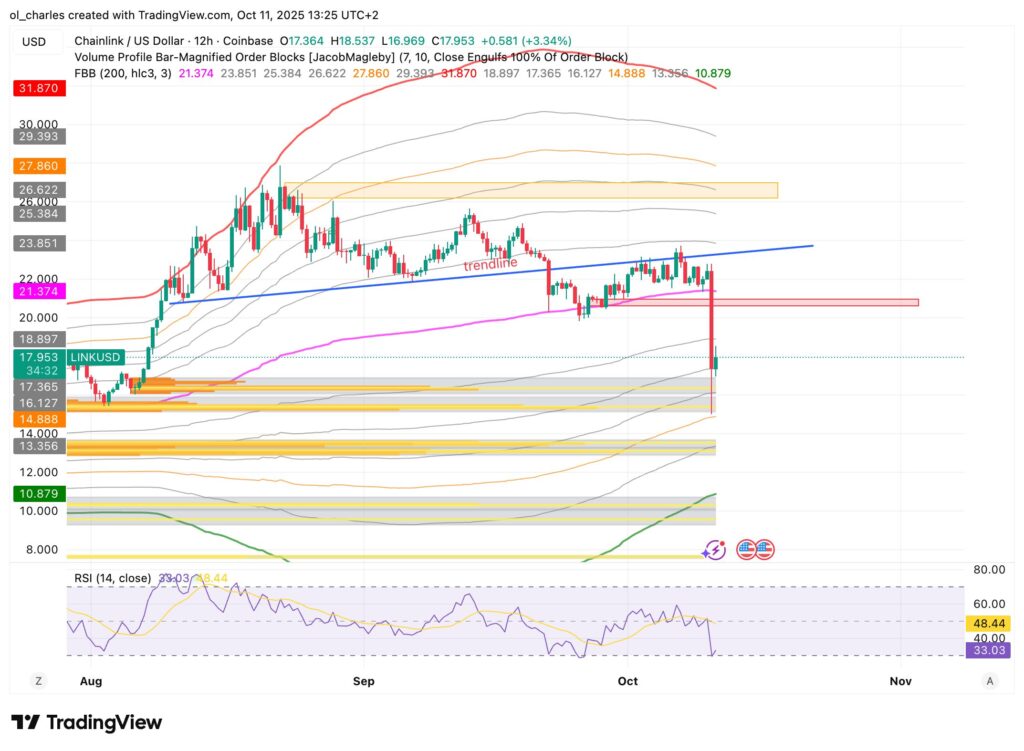
Task: Click the green 10.879 price label
Action: pos(39,494)
